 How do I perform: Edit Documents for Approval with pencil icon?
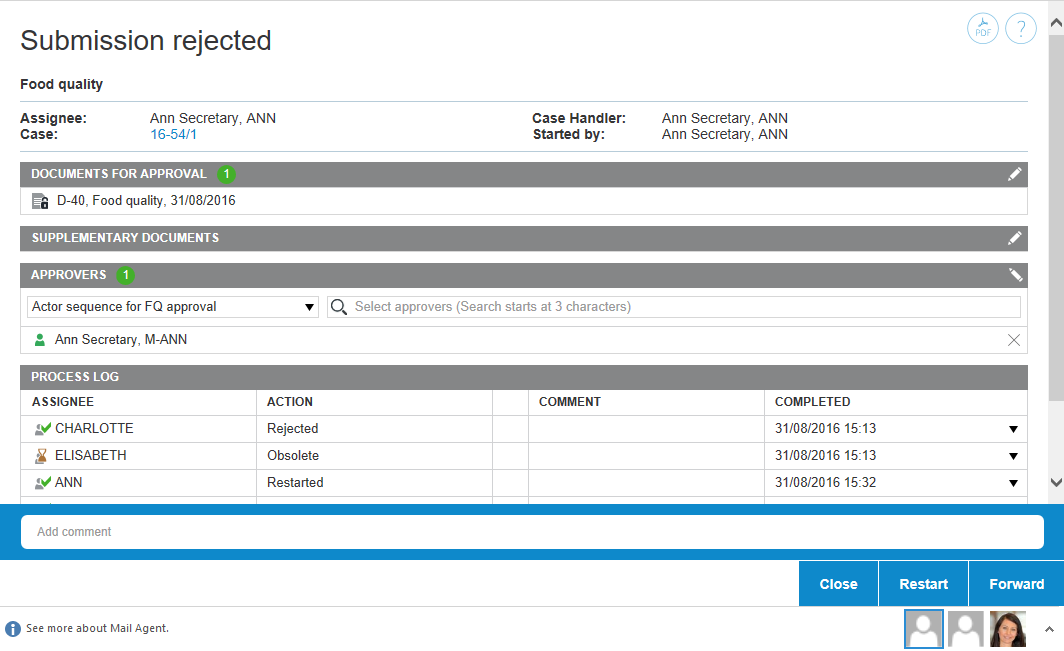click(1014, 174)
